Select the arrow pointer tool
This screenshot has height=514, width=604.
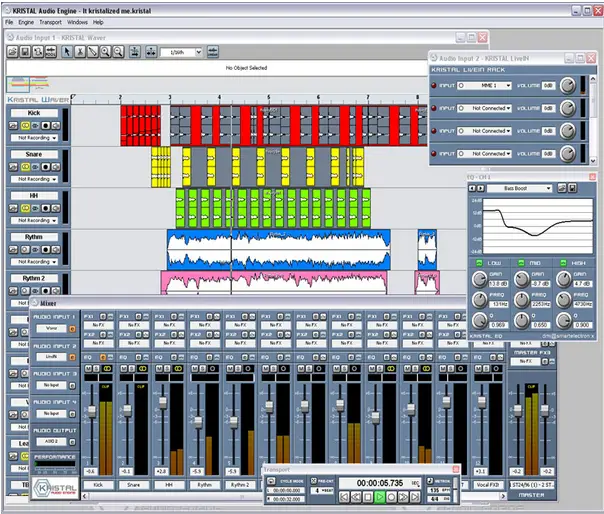(67, 52)
